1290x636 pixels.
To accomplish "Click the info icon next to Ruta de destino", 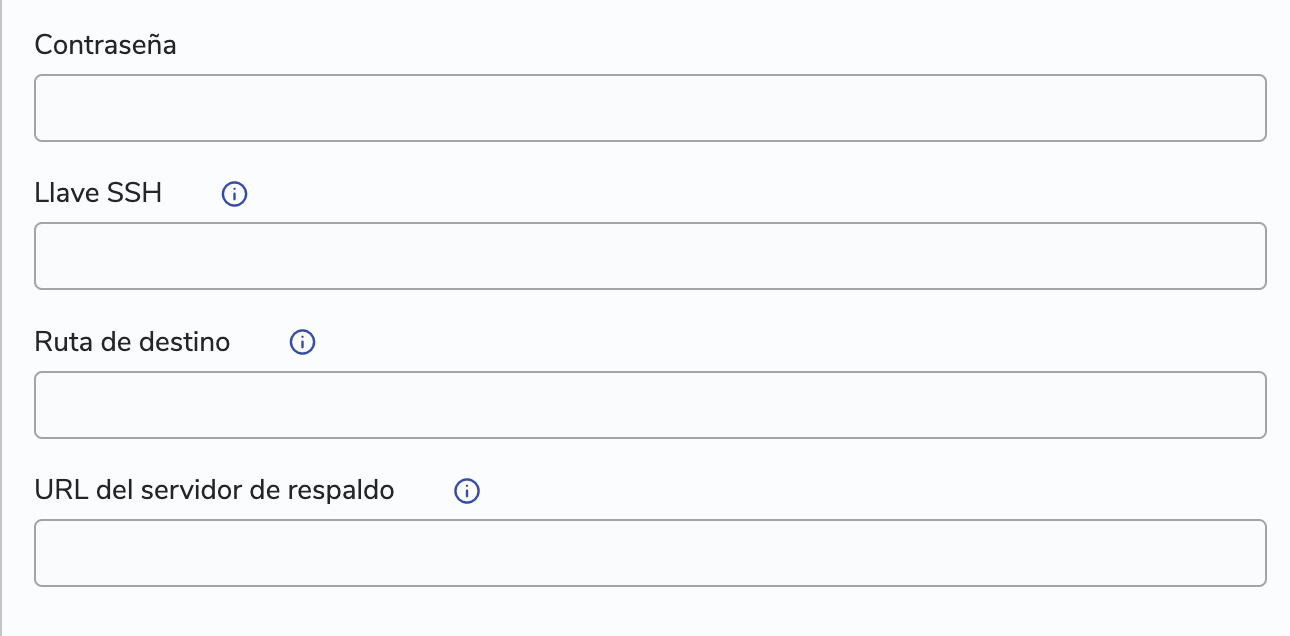I will pyautogui.click(x=302, y=343).
